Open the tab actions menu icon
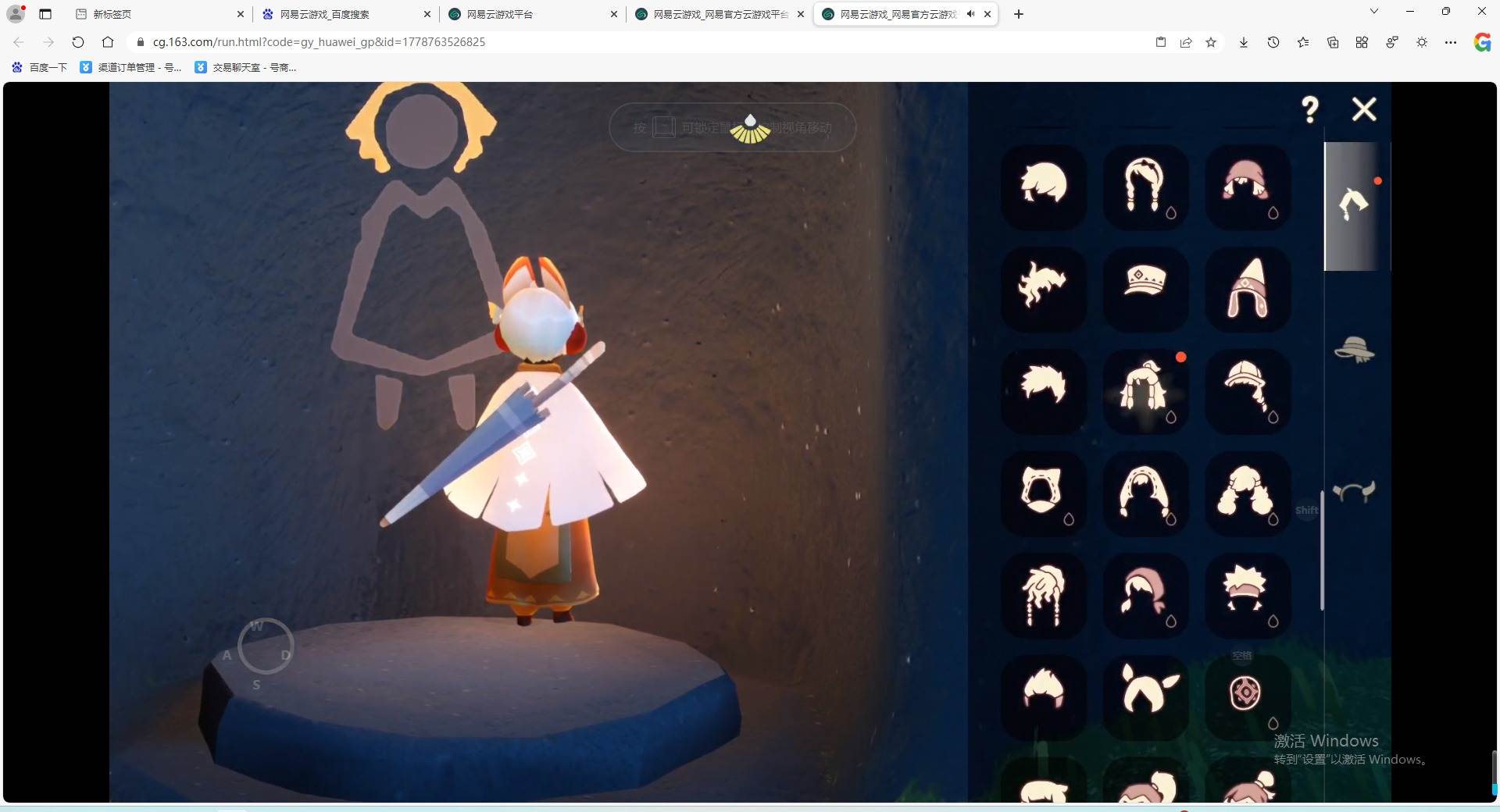 [x=45, y=14]
